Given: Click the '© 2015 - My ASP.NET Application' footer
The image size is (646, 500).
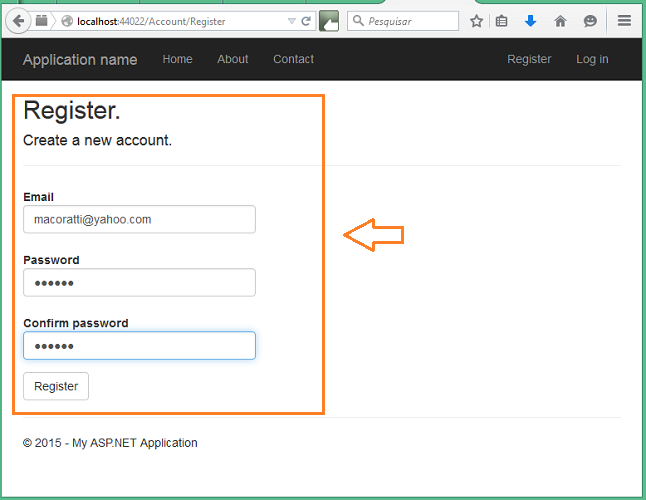Looking at the screenshot, I should [110, 443].
